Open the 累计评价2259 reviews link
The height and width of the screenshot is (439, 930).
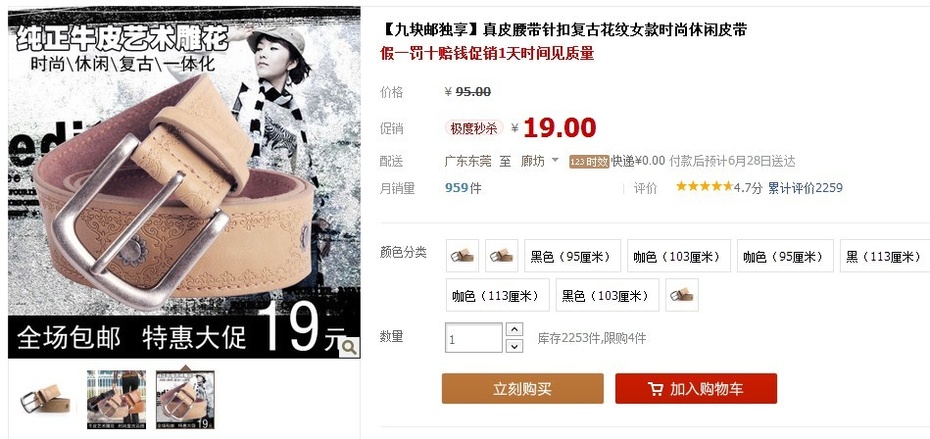coord(805,188)
